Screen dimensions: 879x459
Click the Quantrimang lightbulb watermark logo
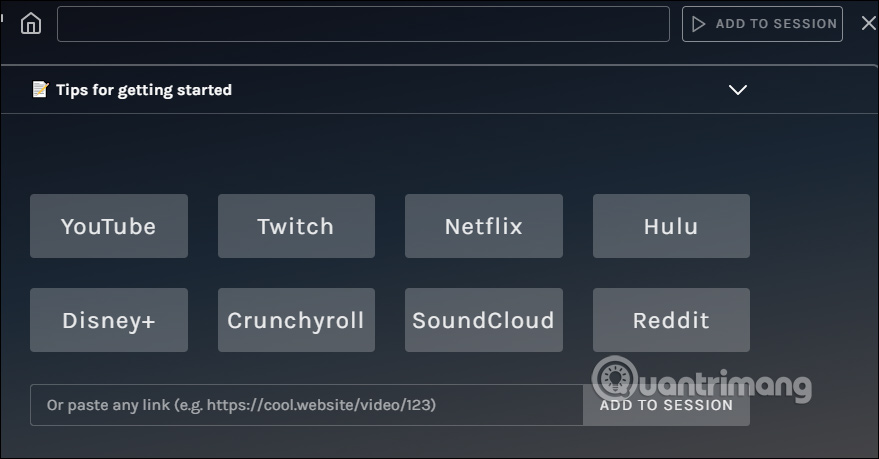tap(615, 380)
